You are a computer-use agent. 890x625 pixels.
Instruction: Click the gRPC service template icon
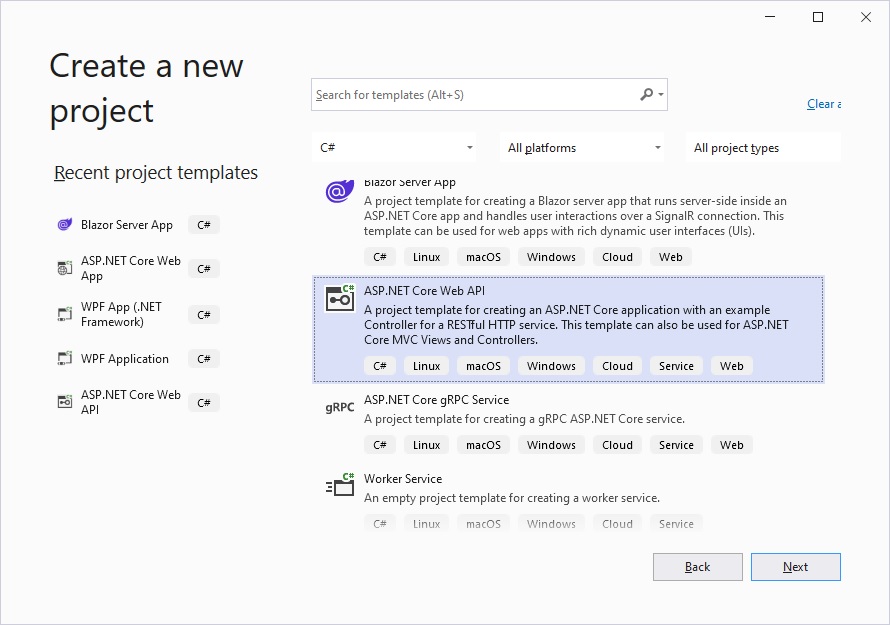pos(340,407)
